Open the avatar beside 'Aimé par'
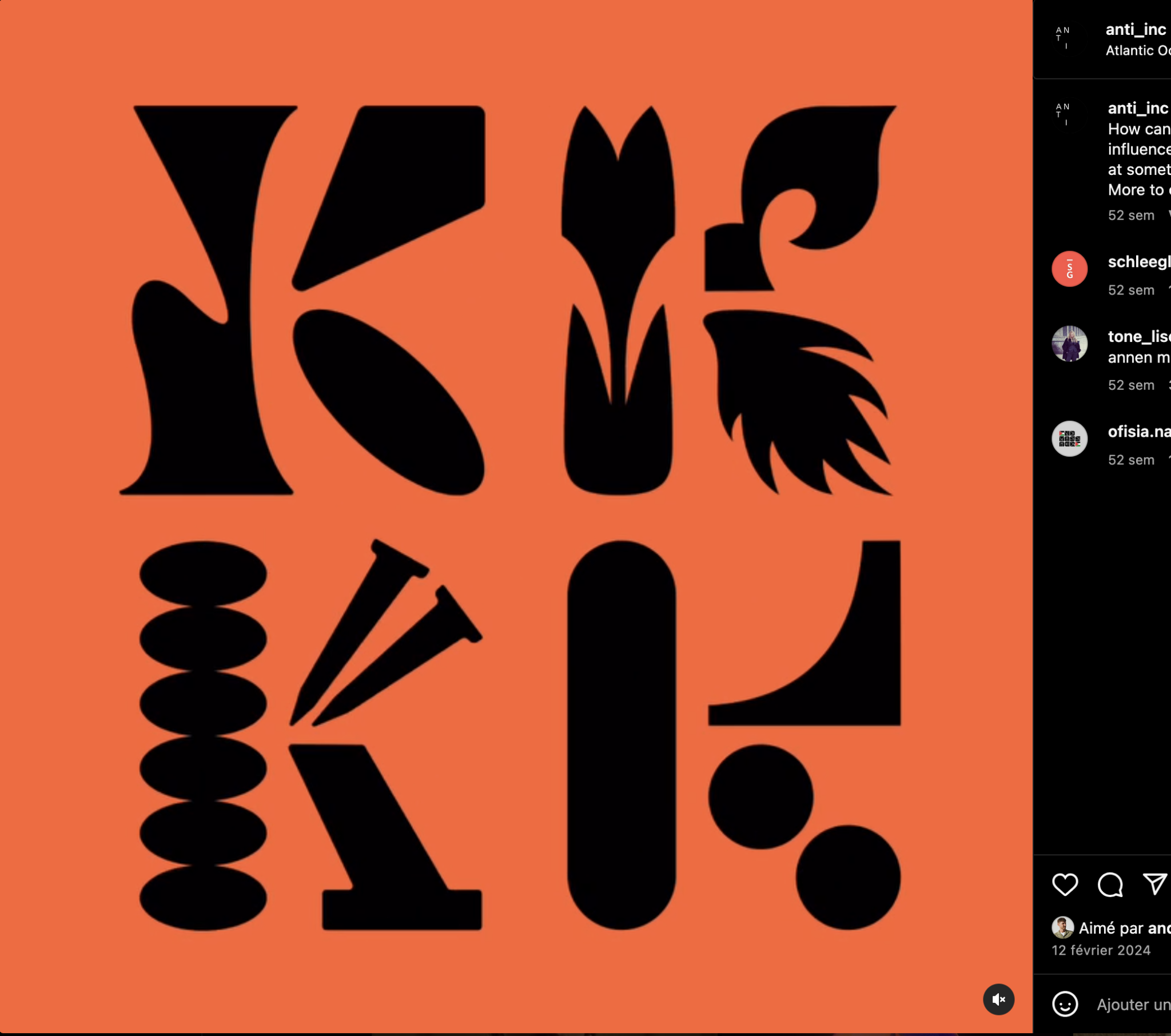Image resolution: width=1171 pixels, height=1036 pixels. coord(1062,928)
